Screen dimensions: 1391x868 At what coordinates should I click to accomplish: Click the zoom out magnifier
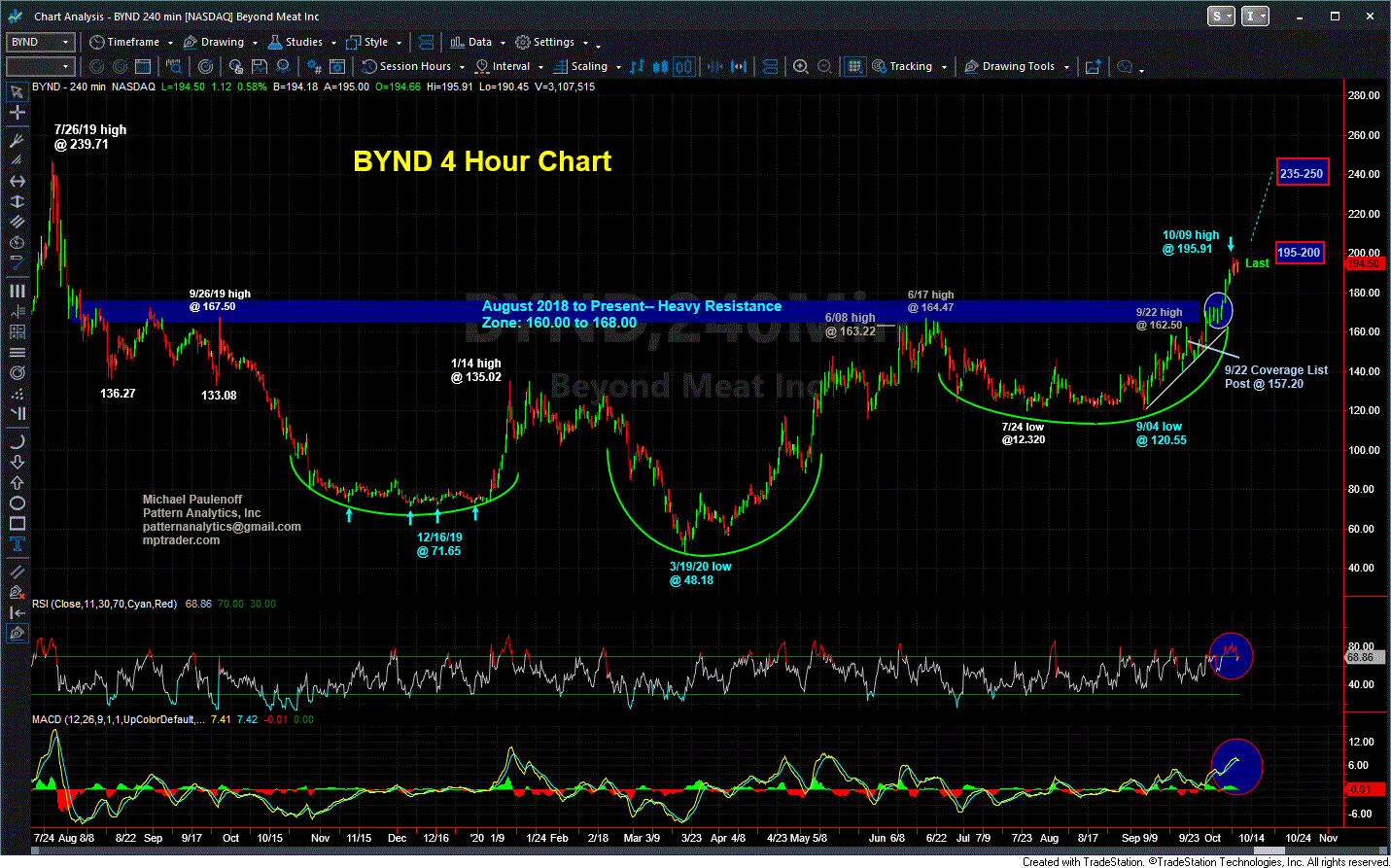point(824,66)
